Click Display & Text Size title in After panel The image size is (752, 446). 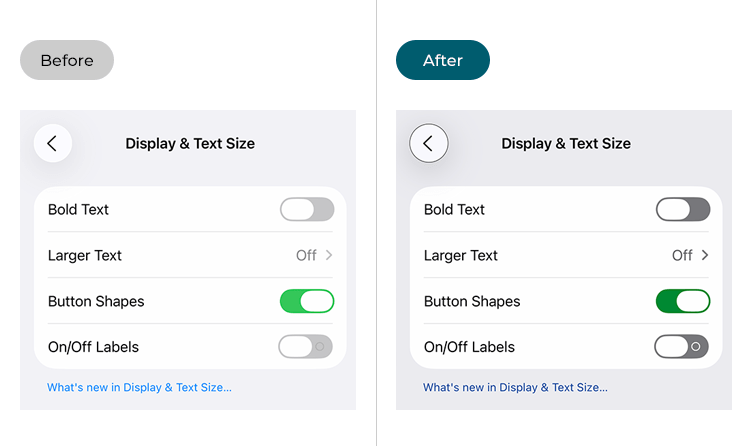566,144
